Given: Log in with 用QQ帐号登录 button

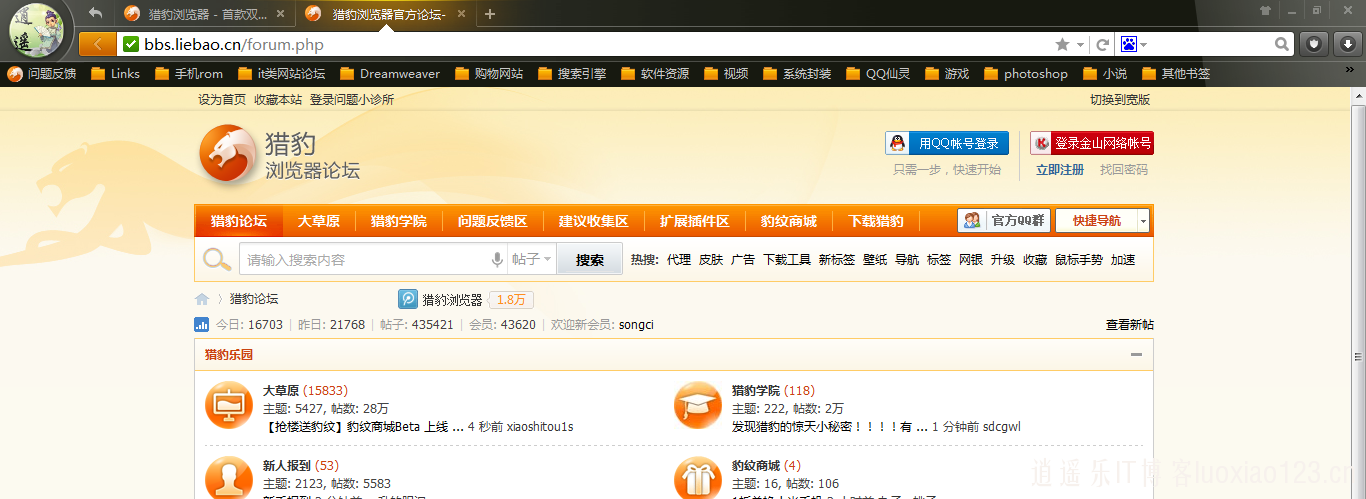Looking at the screenshot, I should tap(947, 143).
